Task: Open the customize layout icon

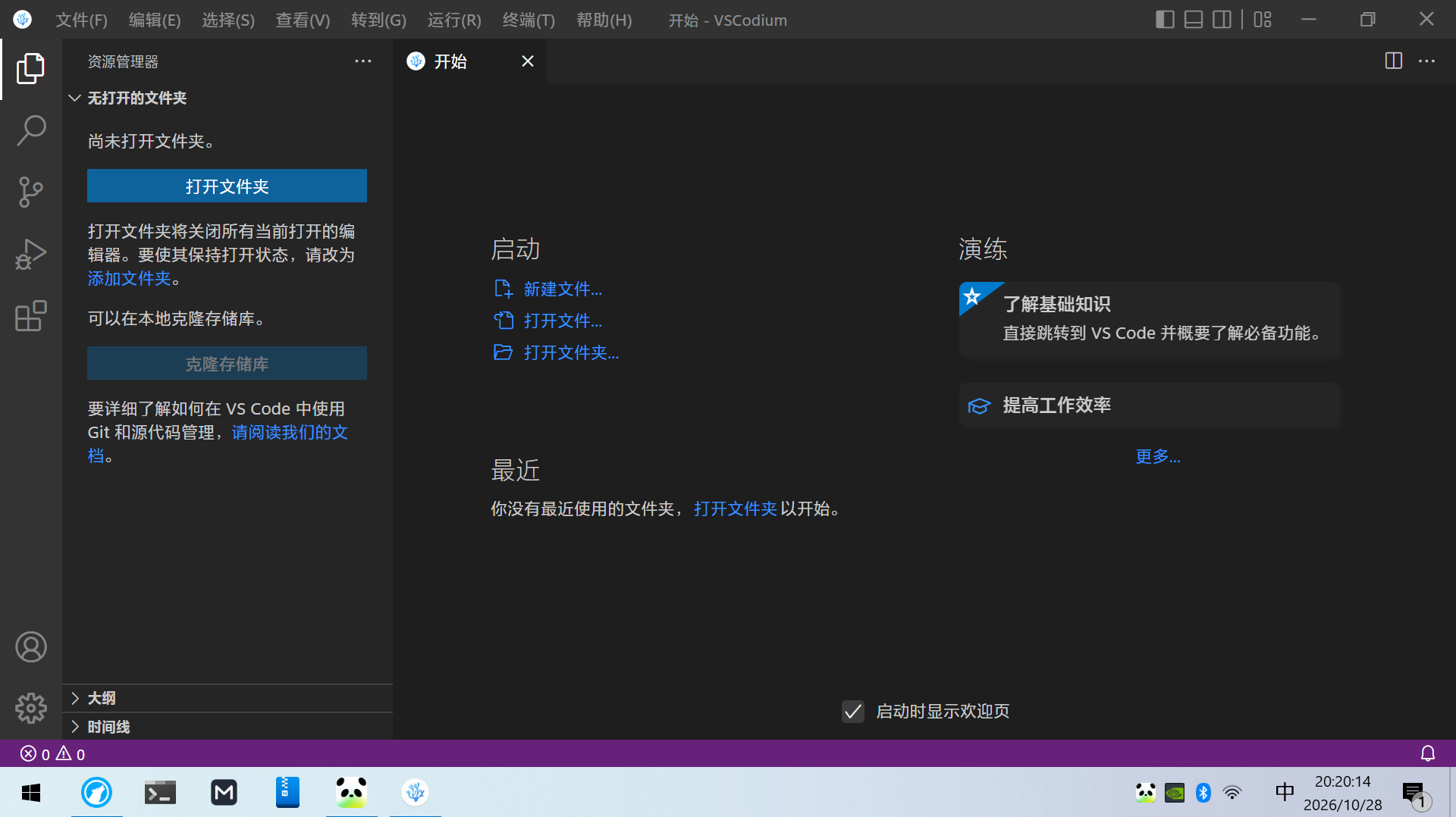Action: [1263, 20]
